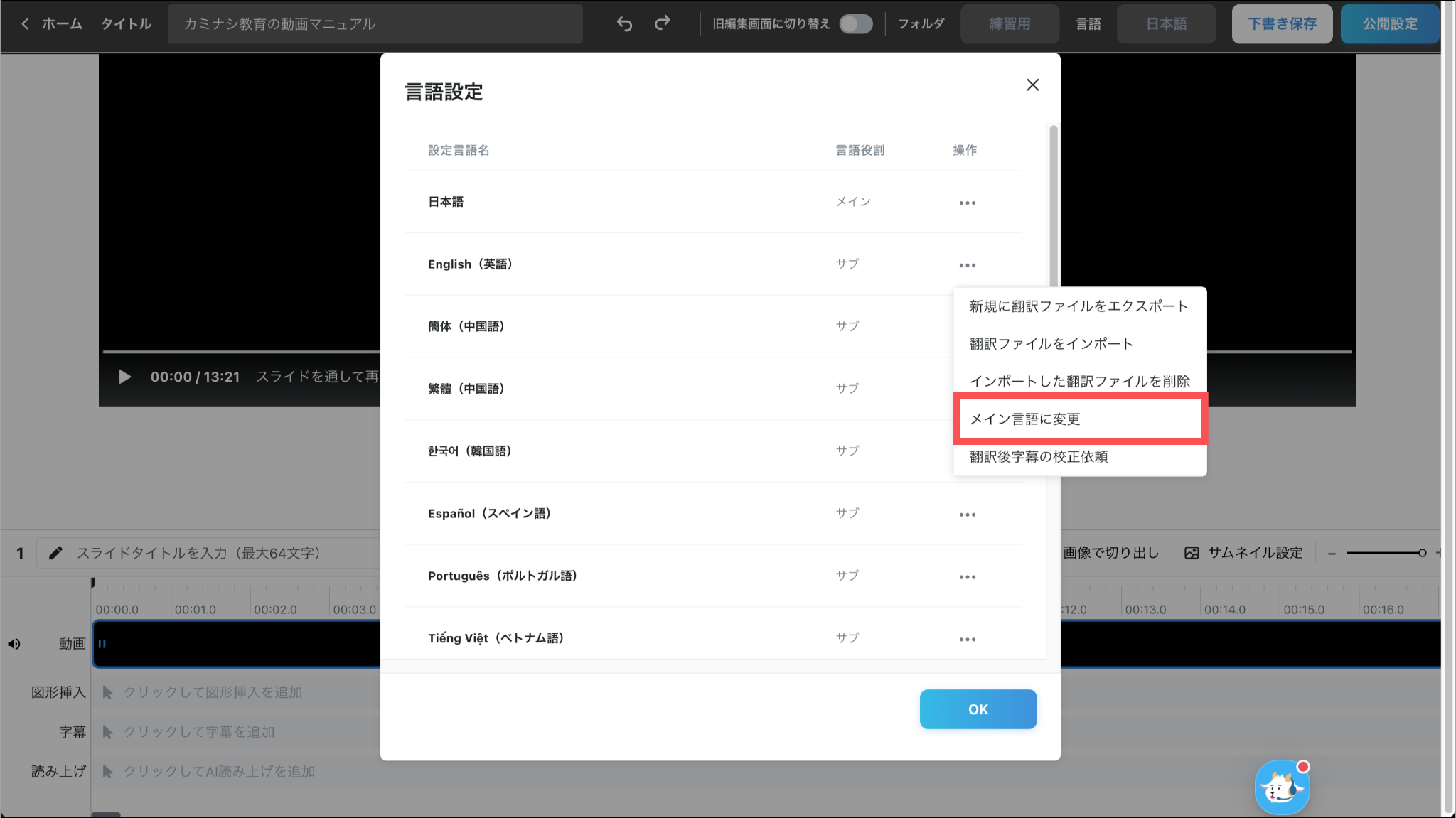Click the video title input field
This screenshot has height=818, width=1456.
tap(375, 24)
